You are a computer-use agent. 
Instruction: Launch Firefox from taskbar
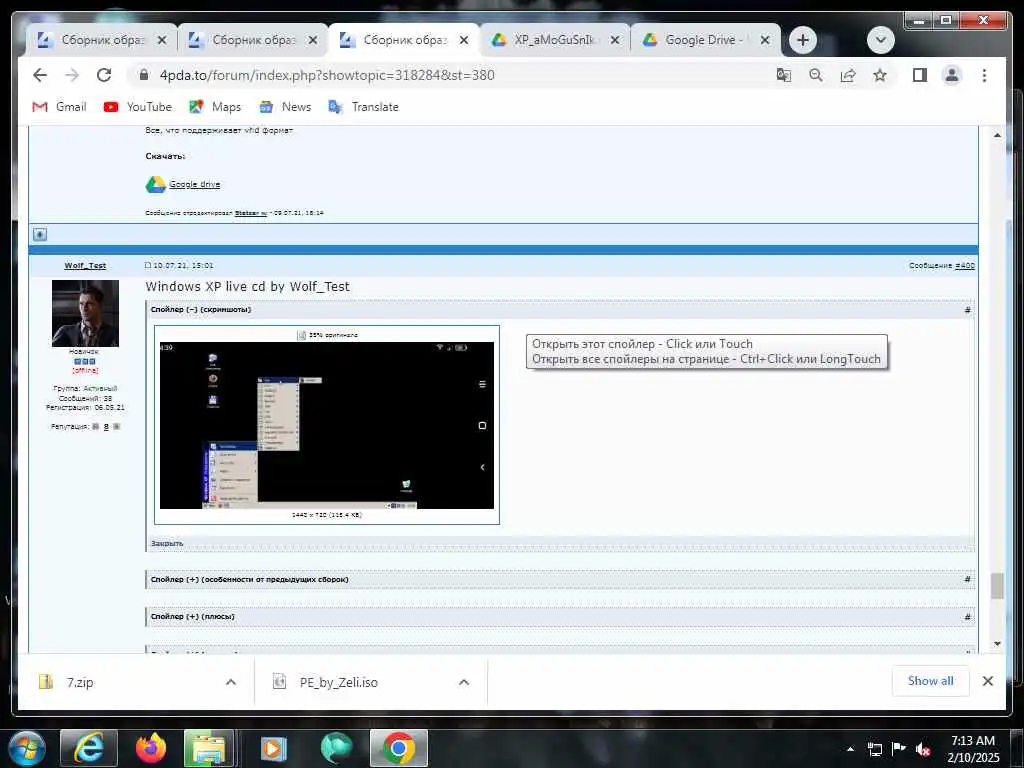(x=150, y=748)
